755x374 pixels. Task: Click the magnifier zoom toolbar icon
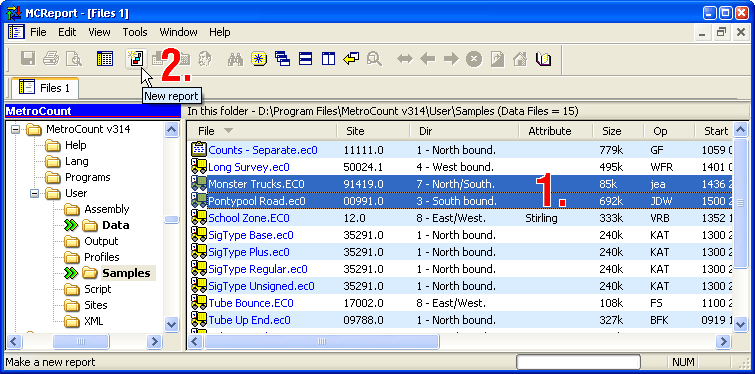(x=374, y=59)
